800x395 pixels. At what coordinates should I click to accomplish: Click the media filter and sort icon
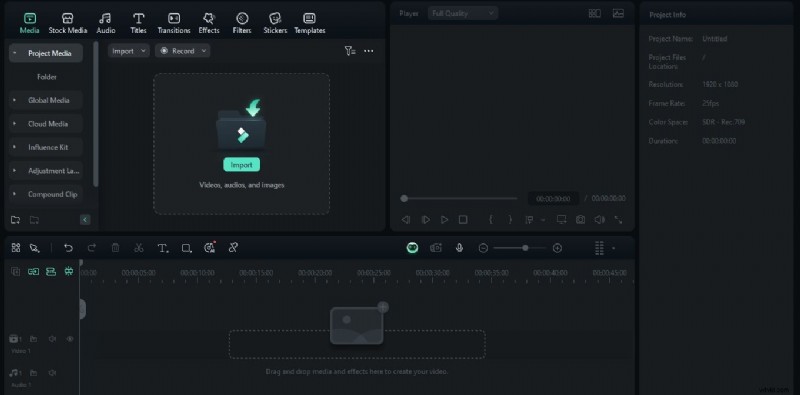tap(349, 51)
